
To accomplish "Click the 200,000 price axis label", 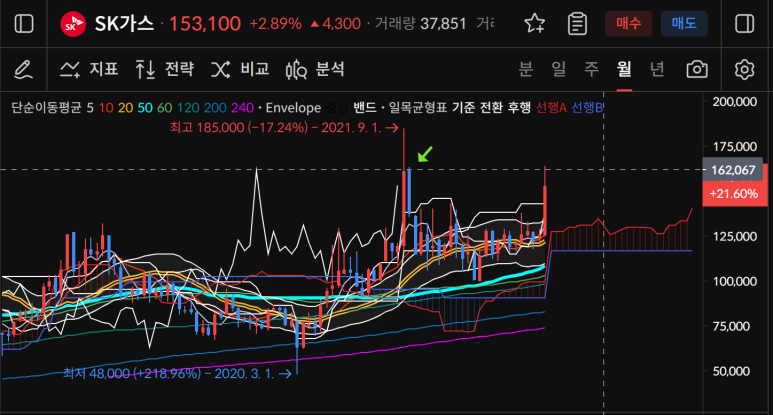I will click(735, 102).
